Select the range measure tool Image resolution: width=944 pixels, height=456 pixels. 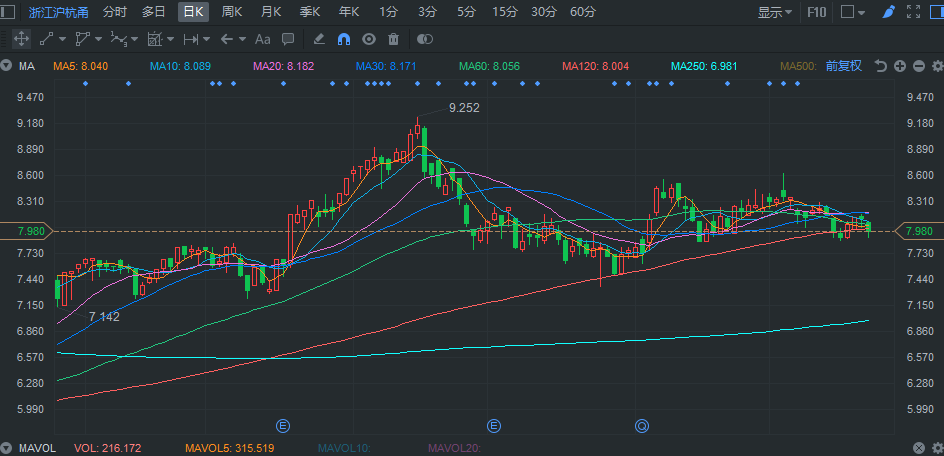(191, 39)
